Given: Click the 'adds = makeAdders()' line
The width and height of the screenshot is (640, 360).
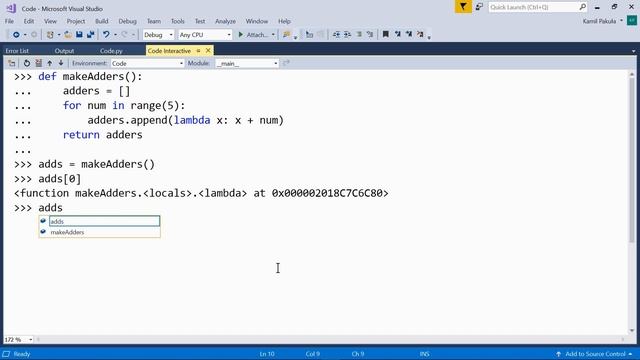Looking at the screenshot, I should coord(97,164).
